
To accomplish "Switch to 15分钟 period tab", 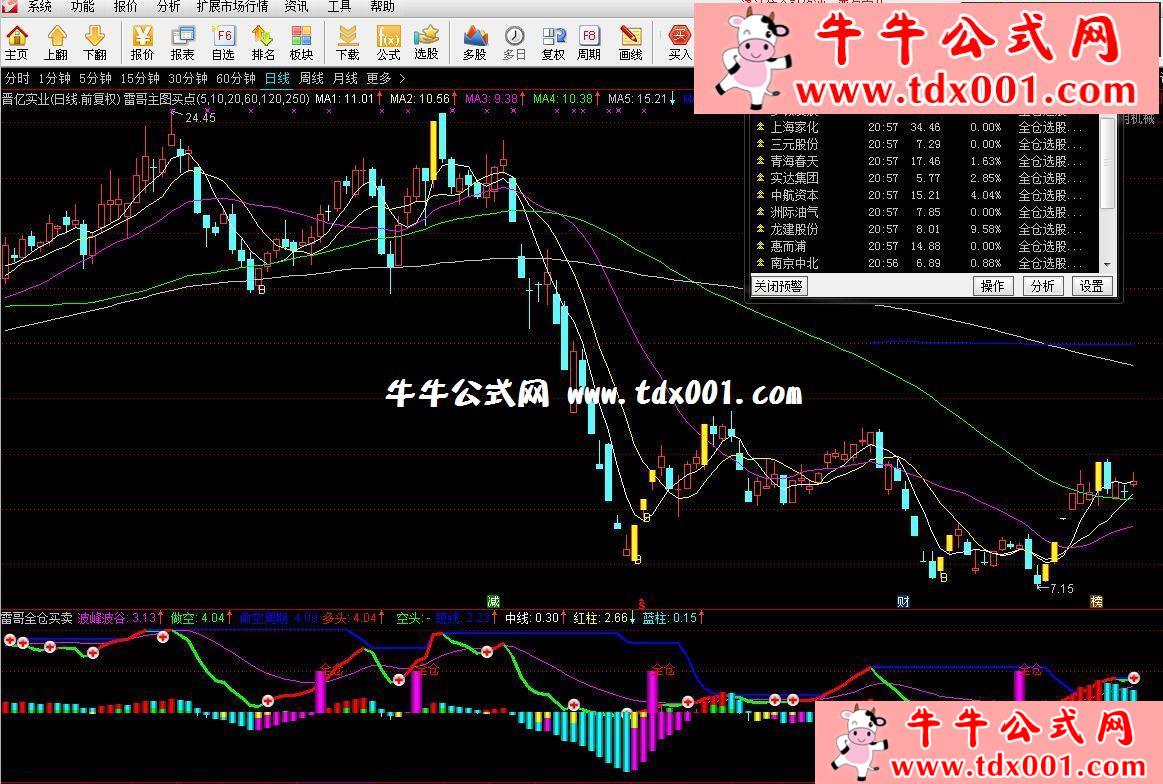I will (139, 79).
